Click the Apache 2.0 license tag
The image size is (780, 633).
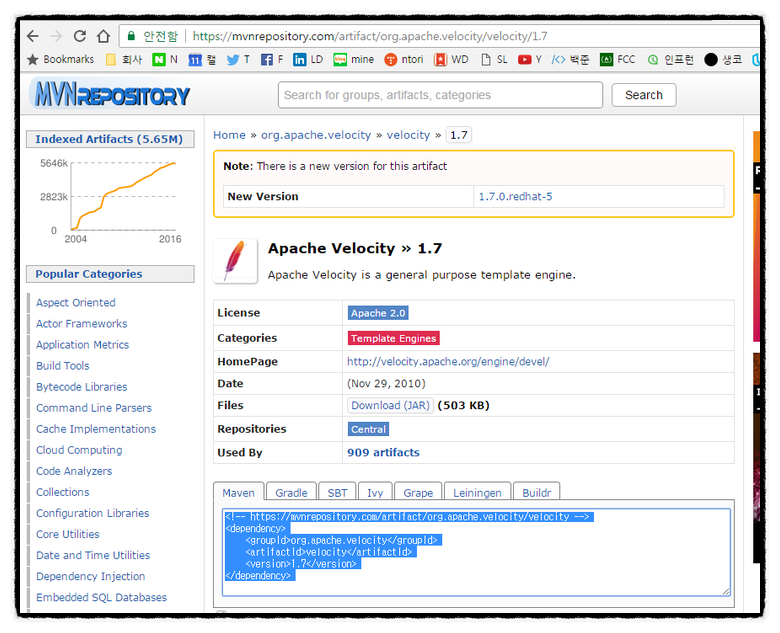378,313
